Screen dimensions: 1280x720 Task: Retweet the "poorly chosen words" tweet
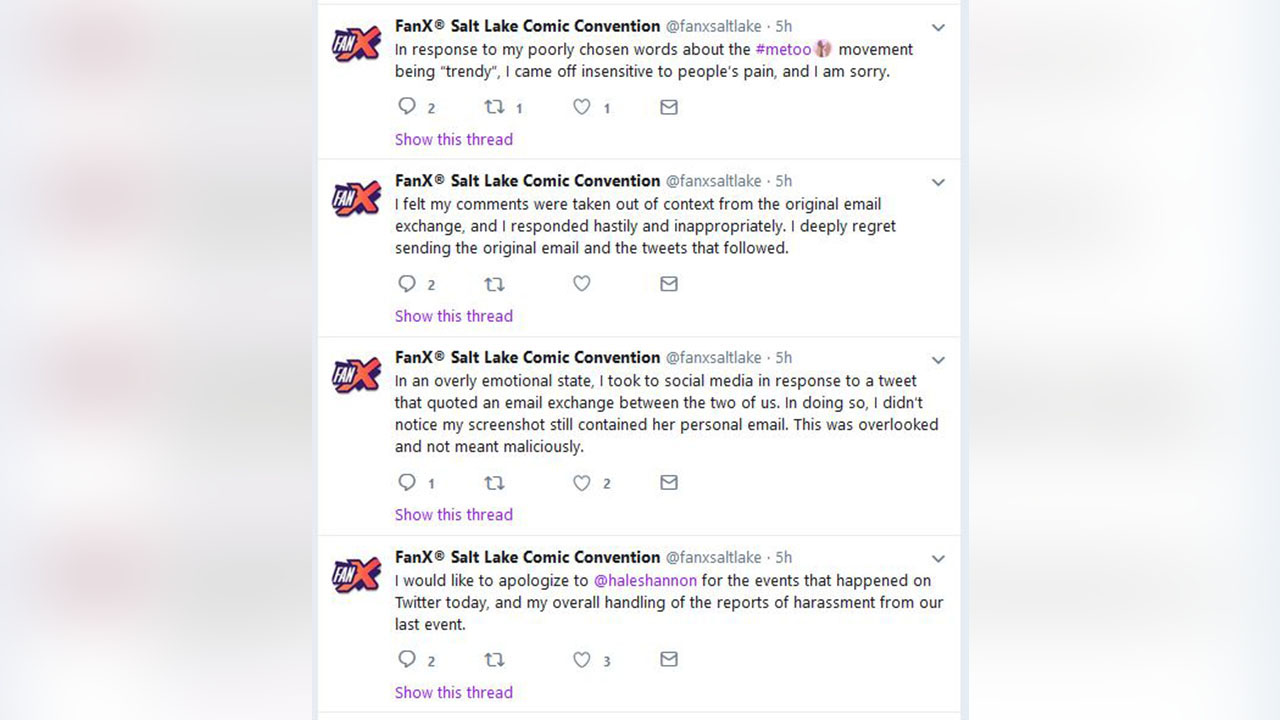(494, 106)
